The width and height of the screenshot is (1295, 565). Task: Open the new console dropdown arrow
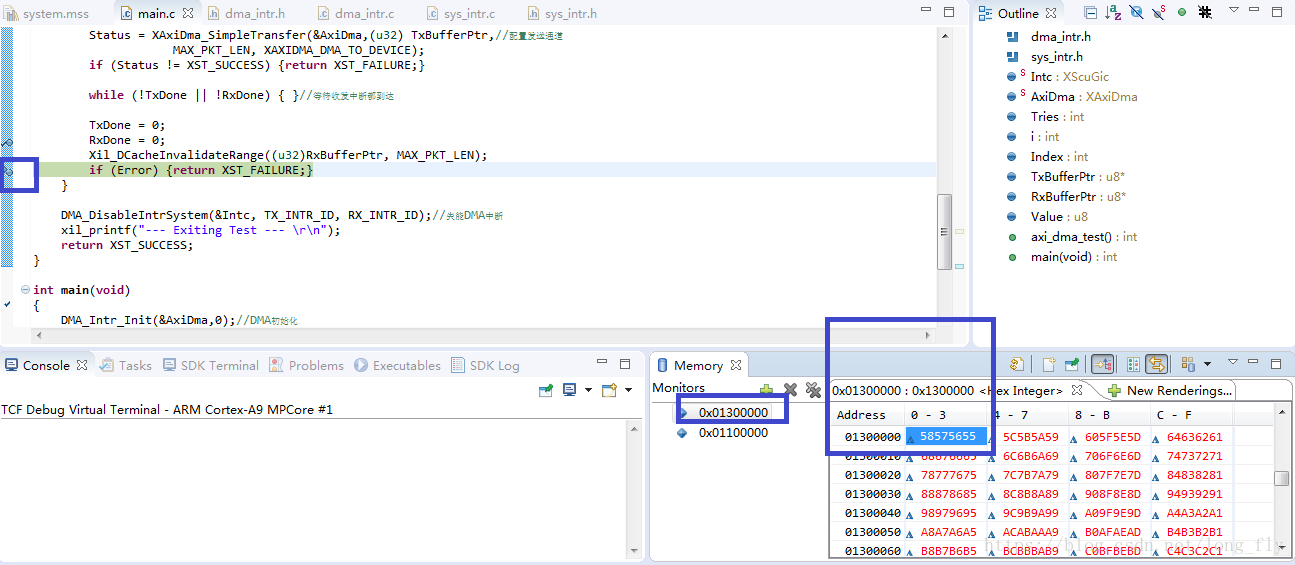point(628,390)
